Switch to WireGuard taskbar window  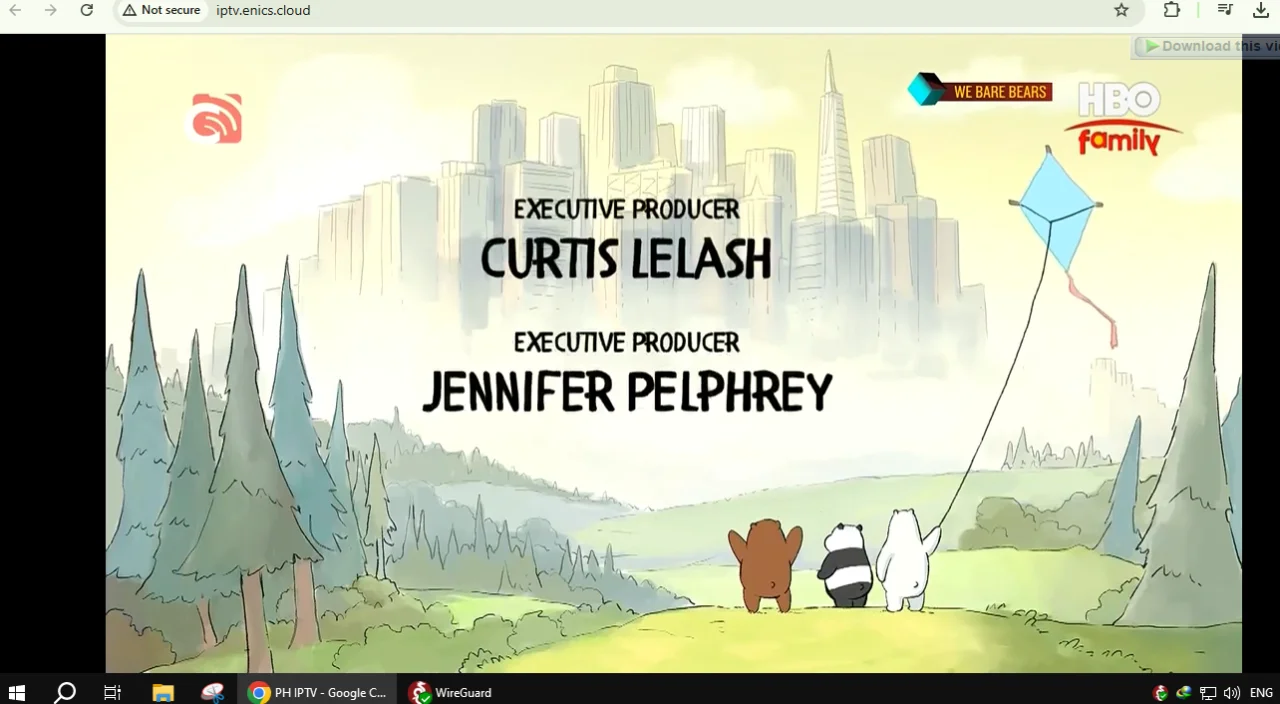pos(452,692)
